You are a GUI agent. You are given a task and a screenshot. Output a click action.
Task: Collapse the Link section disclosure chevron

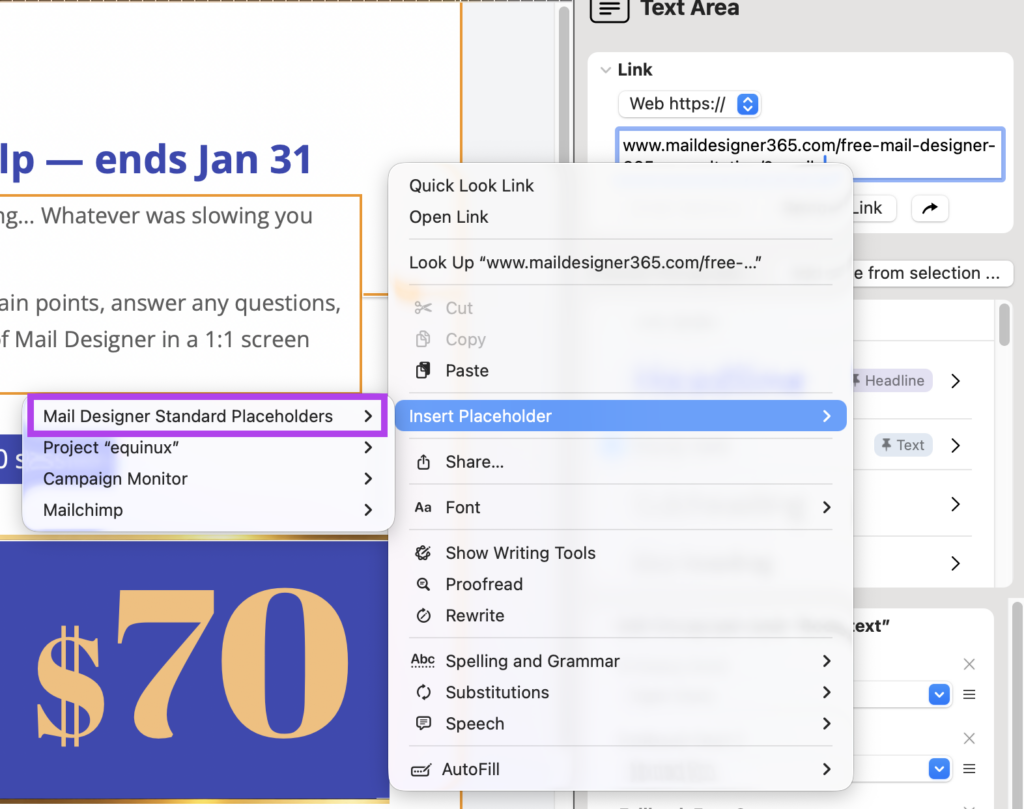[608, 69]
